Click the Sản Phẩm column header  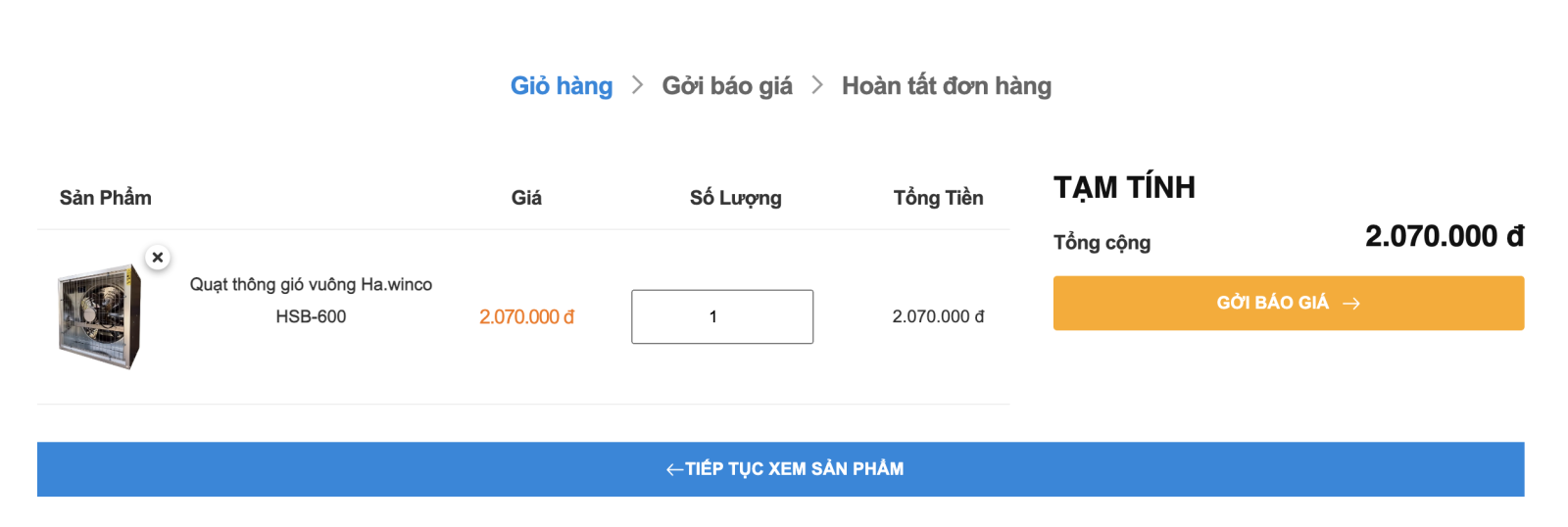click(x=106, y=198)
